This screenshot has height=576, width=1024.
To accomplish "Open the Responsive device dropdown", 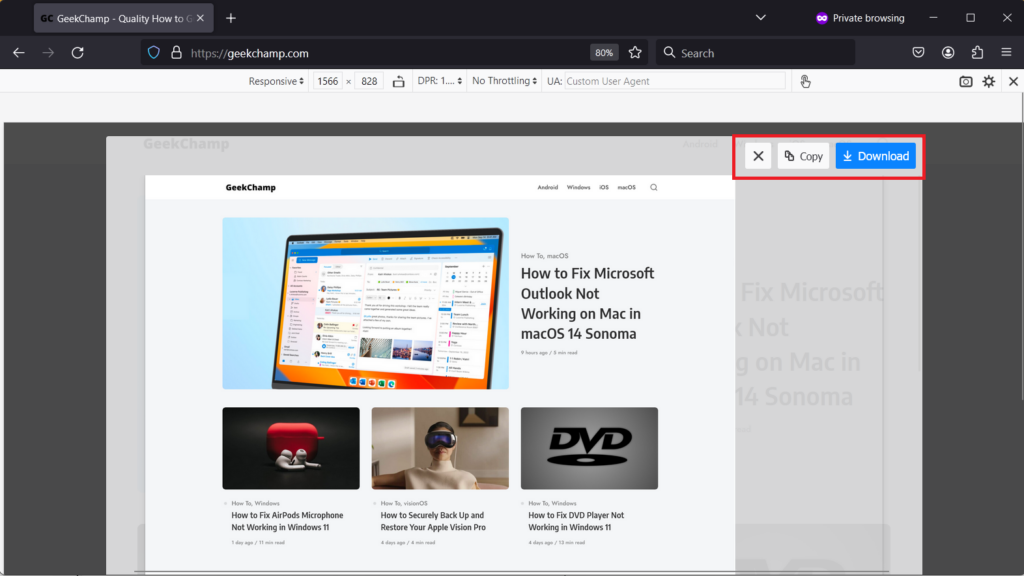I will coord(276,82).
